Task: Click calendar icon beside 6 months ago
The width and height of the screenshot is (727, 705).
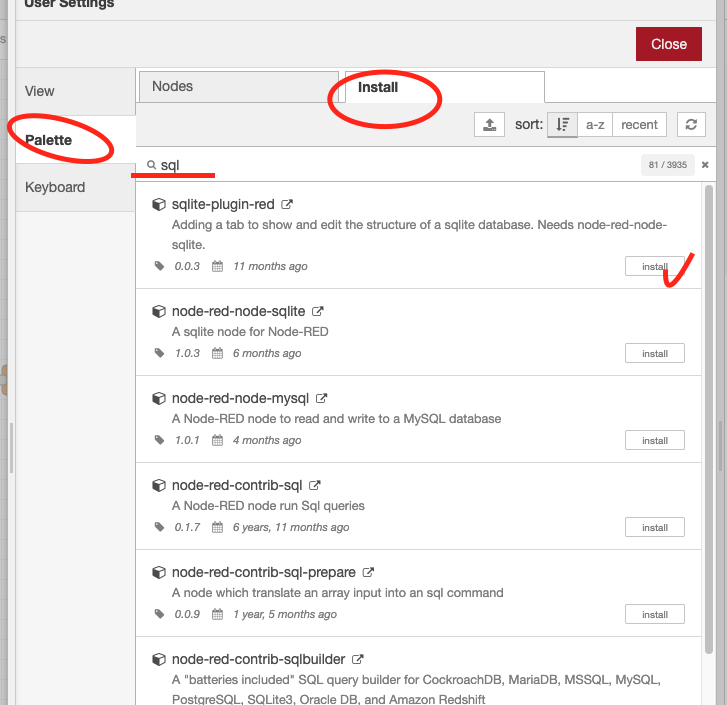Action: pos(217,353)
